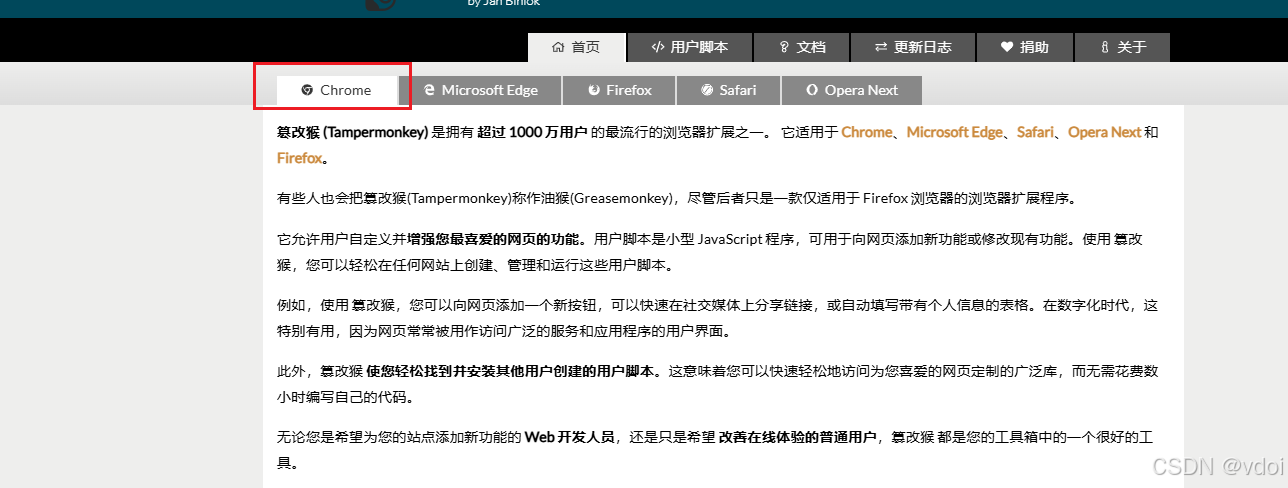1288x488 pixels.
Task: Open the 捐助 donate tab
Action: 1024,47
